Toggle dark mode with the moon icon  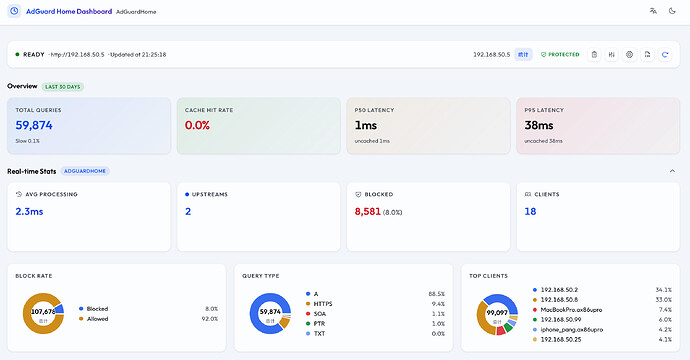[x=672, y=11]
